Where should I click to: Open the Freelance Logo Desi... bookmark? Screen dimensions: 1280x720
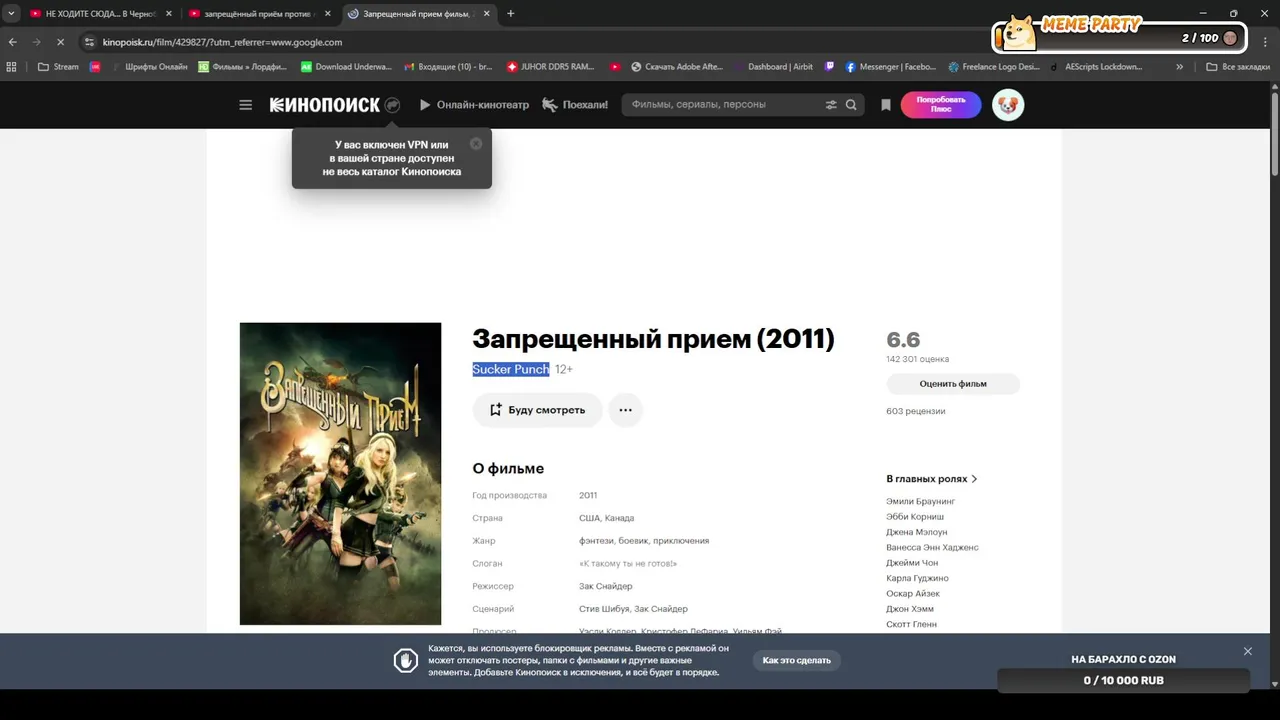click(x=994, y=67)
